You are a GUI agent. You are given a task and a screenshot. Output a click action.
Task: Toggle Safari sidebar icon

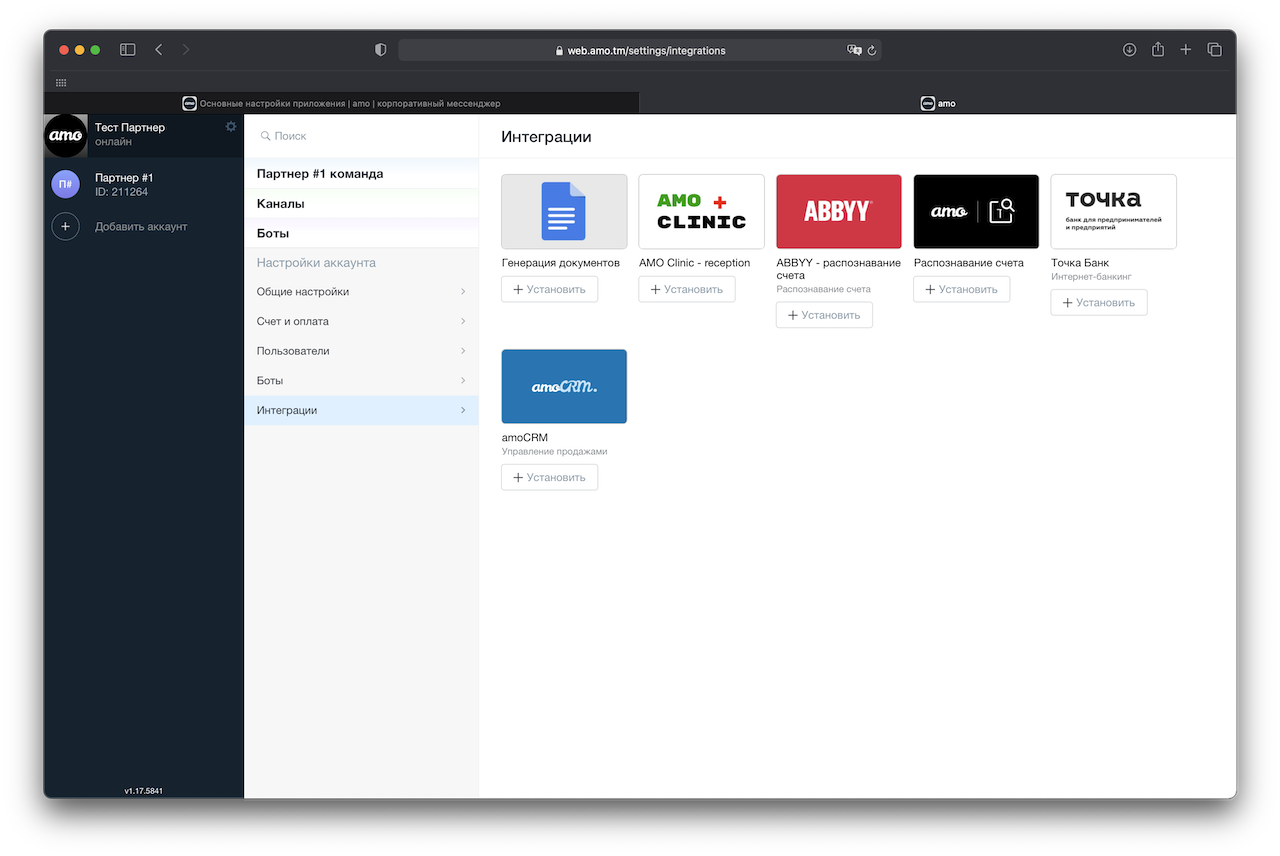click(127, 50)
